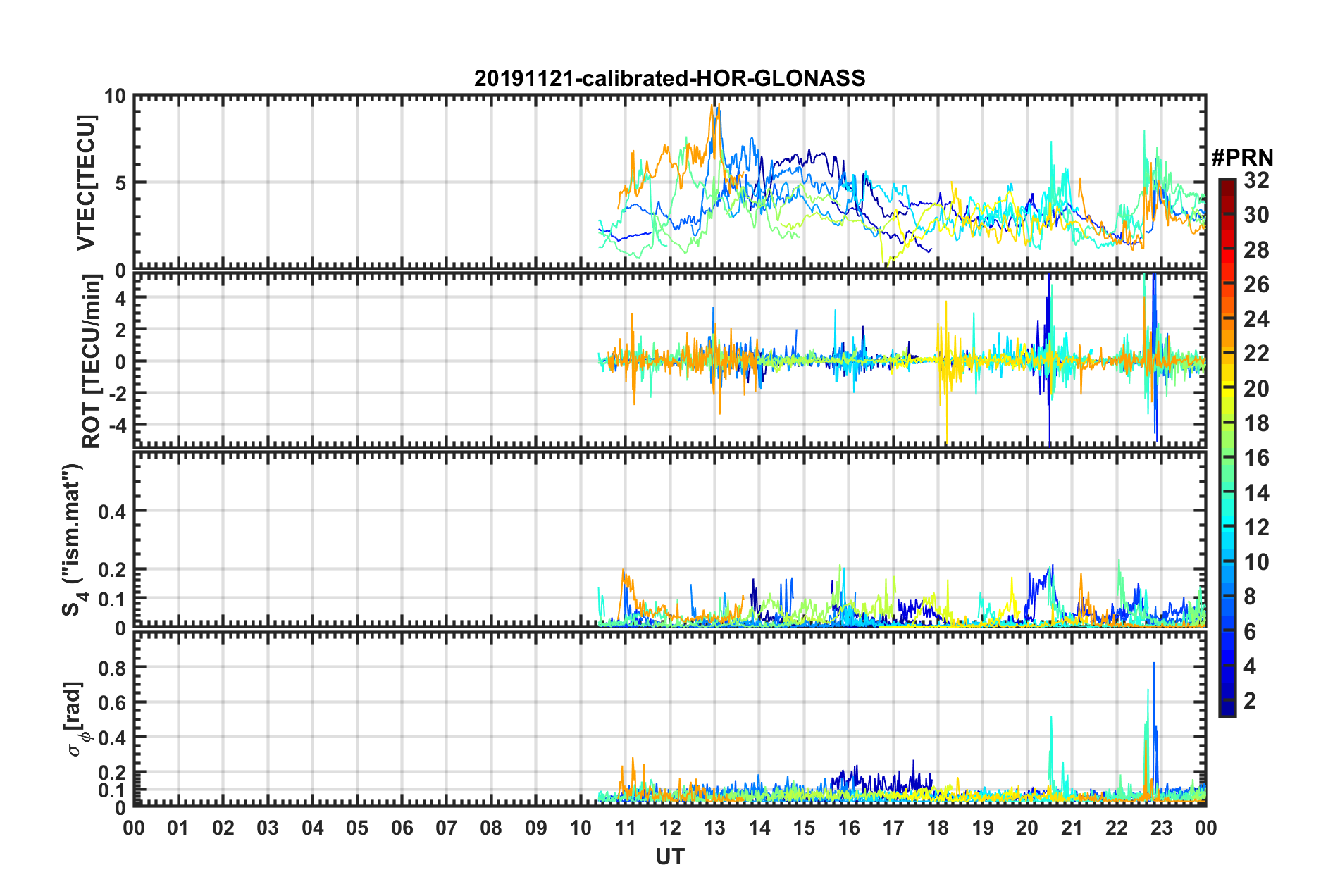Click the colorbar PRN label "6"
Viewport: 1340px width, 896px height.
(1250, 631)
